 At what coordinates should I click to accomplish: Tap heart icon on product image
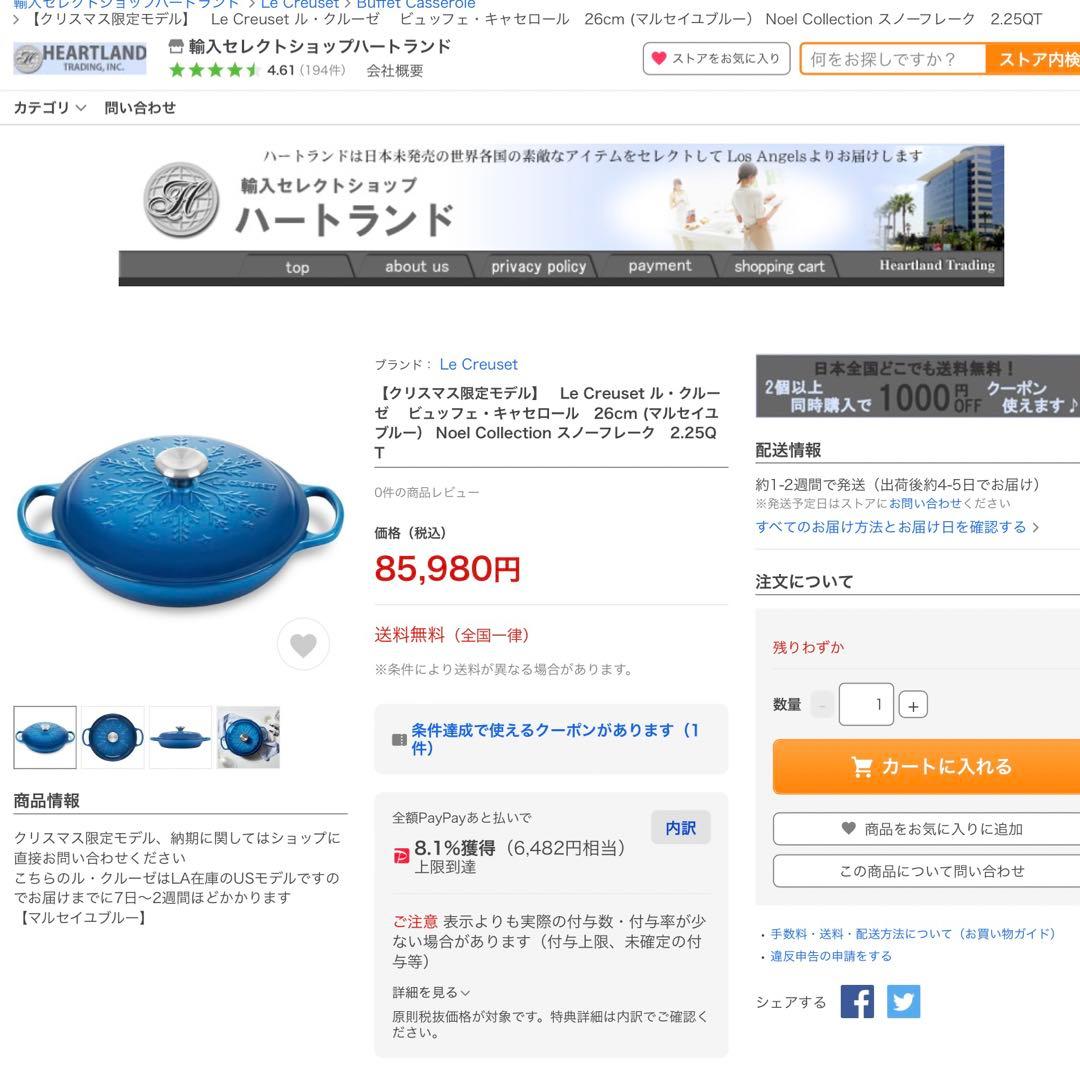303,644
